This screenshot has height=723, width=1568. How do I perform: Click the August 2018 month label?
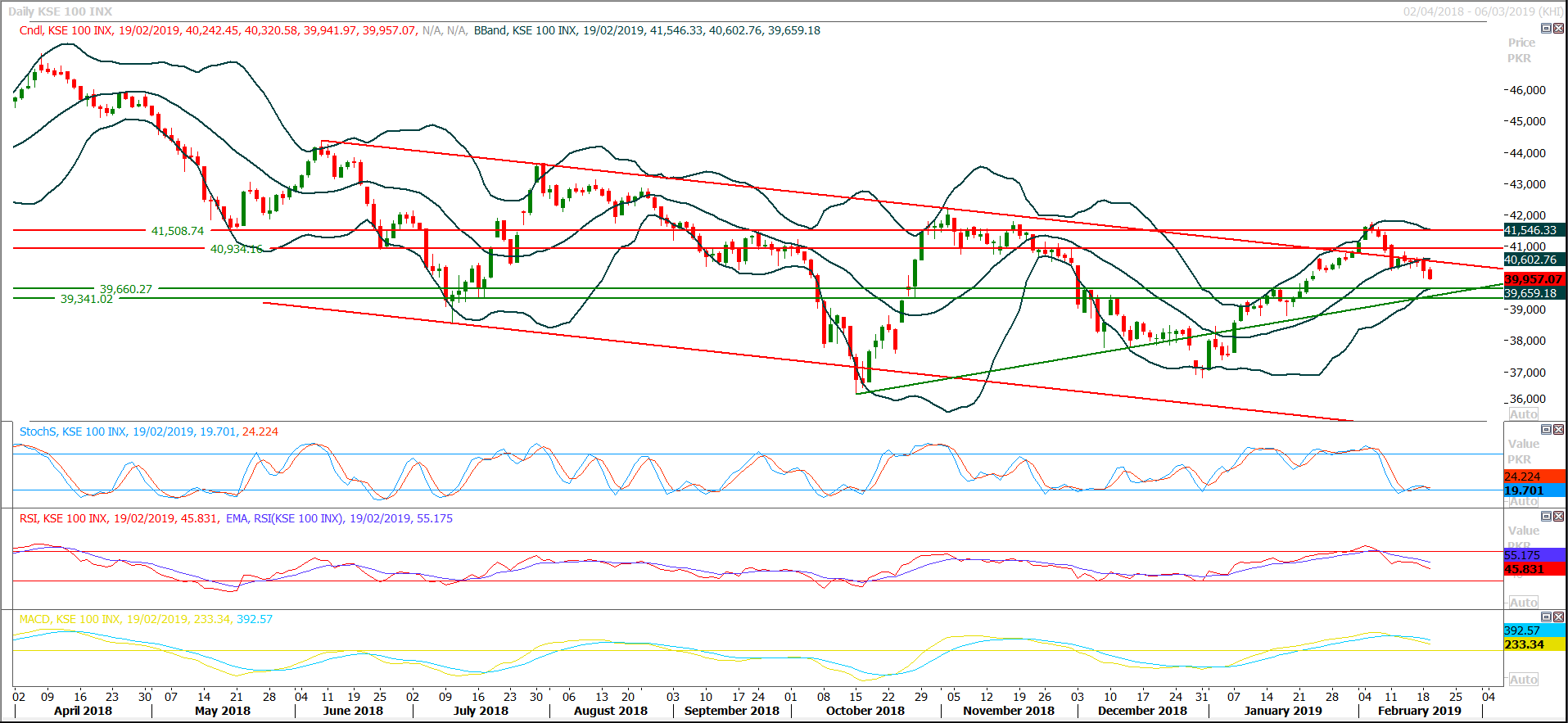pyautogui.click(x=611, y=711)
